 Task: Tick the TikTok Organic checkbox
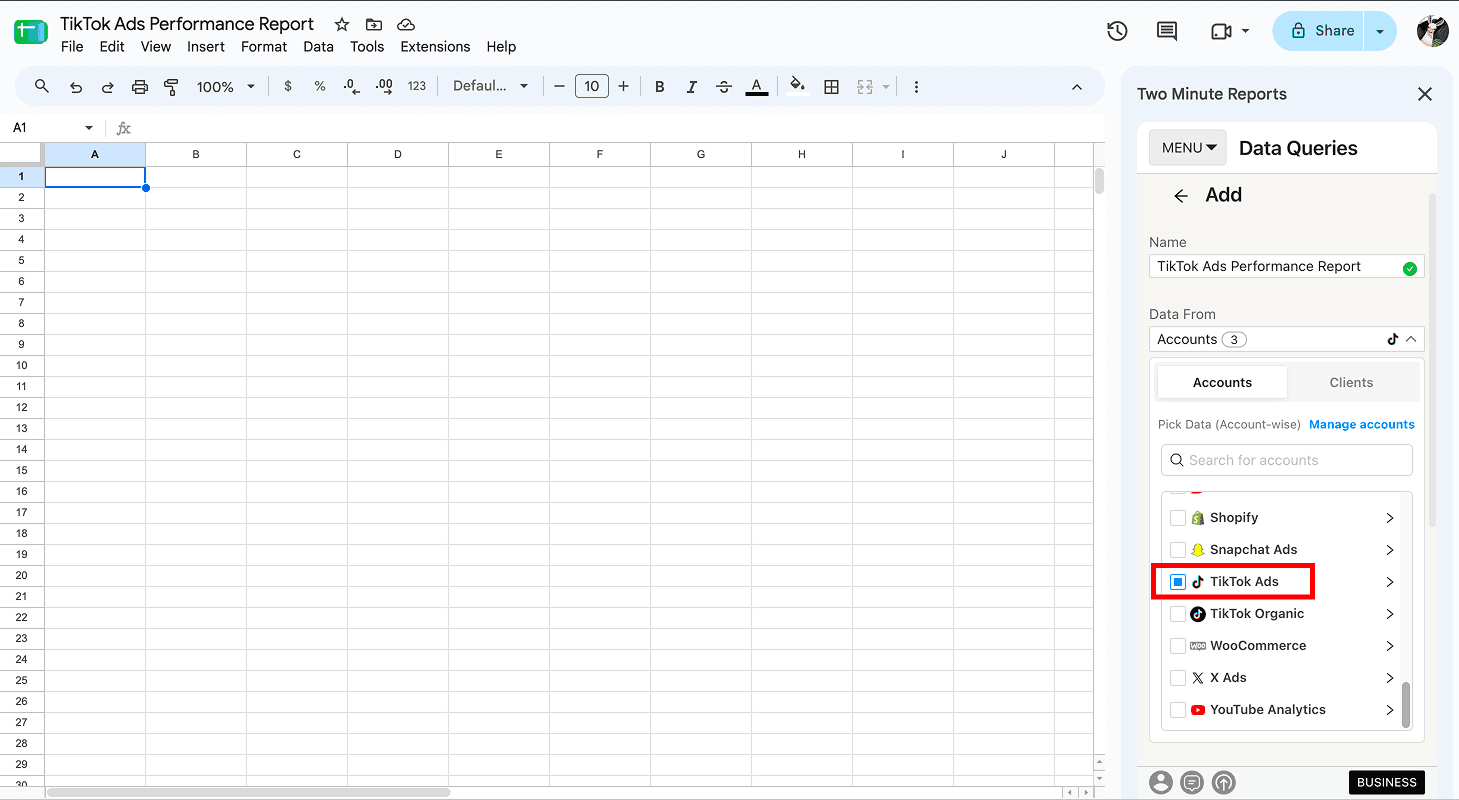pyautogui.click(x=1178, y=614)
